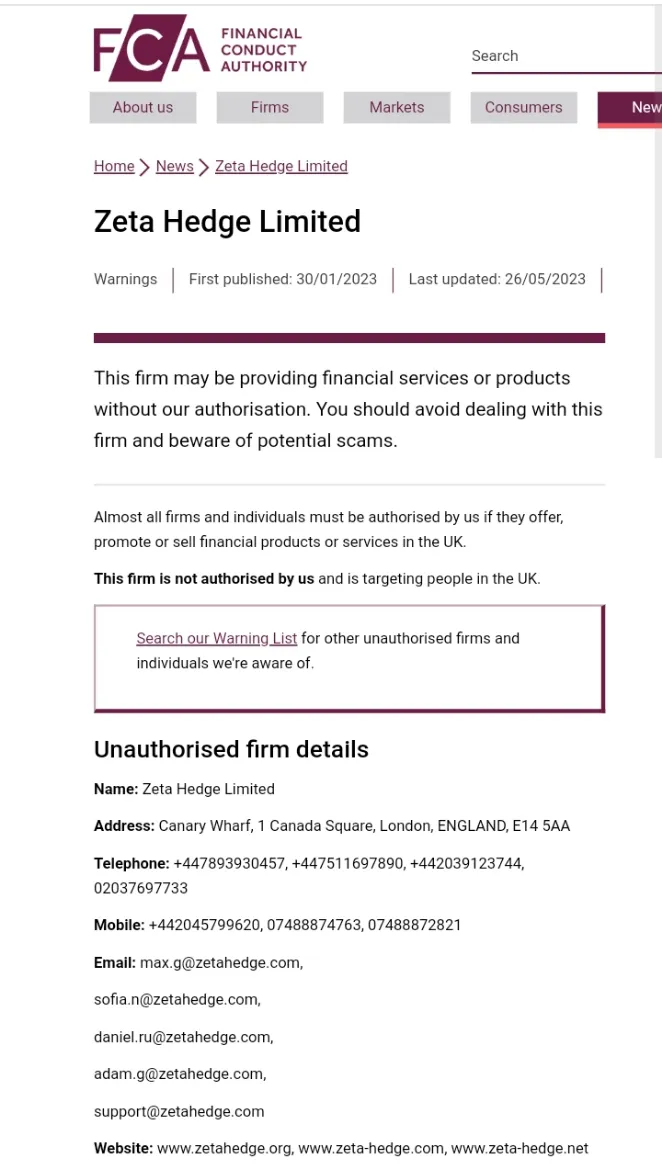Open the Firms menu
Viewport: 662px width, 1164px height.
click(269, 108)
